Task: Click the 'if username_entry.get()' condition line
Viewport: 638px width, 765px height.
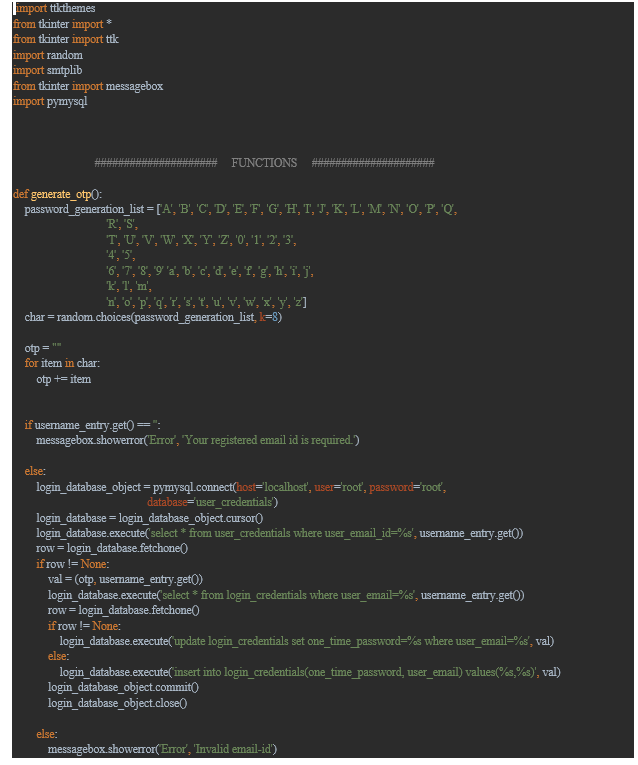Action: (x=92, y=425)
